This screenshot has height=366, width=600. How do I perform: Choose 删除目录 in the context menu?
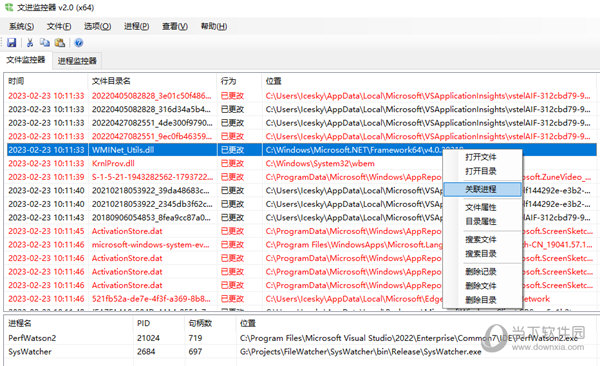click(481, 300)
